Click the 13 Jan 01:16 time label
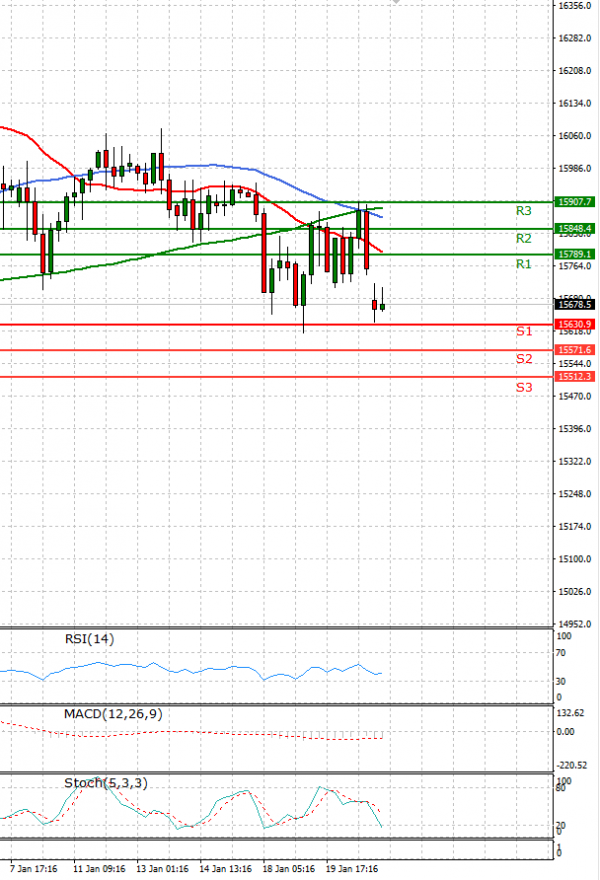Viewport: 600px width, 880px height. click(163, 869)
